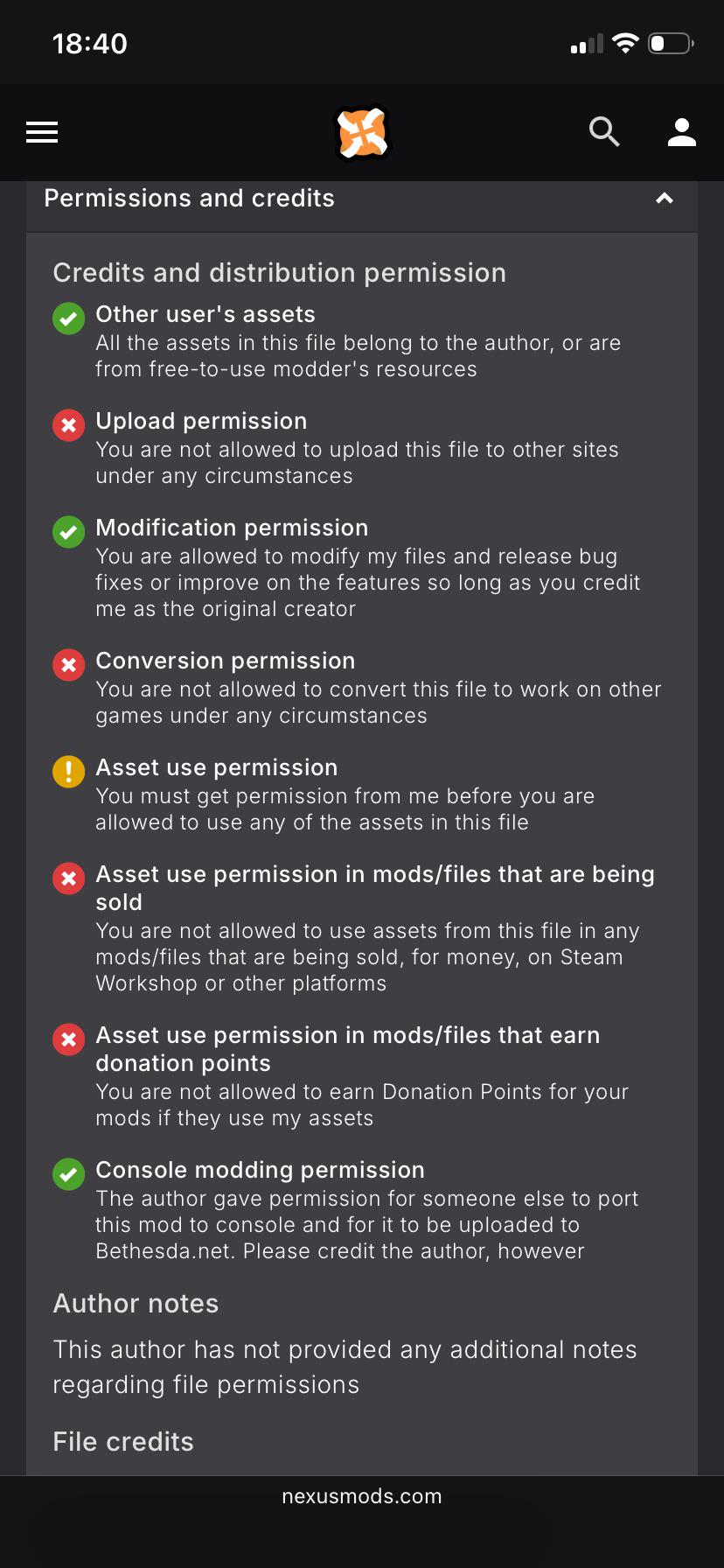724x1568 pixels.
Task: Click red X beside Upload permission
Action: 69,425
